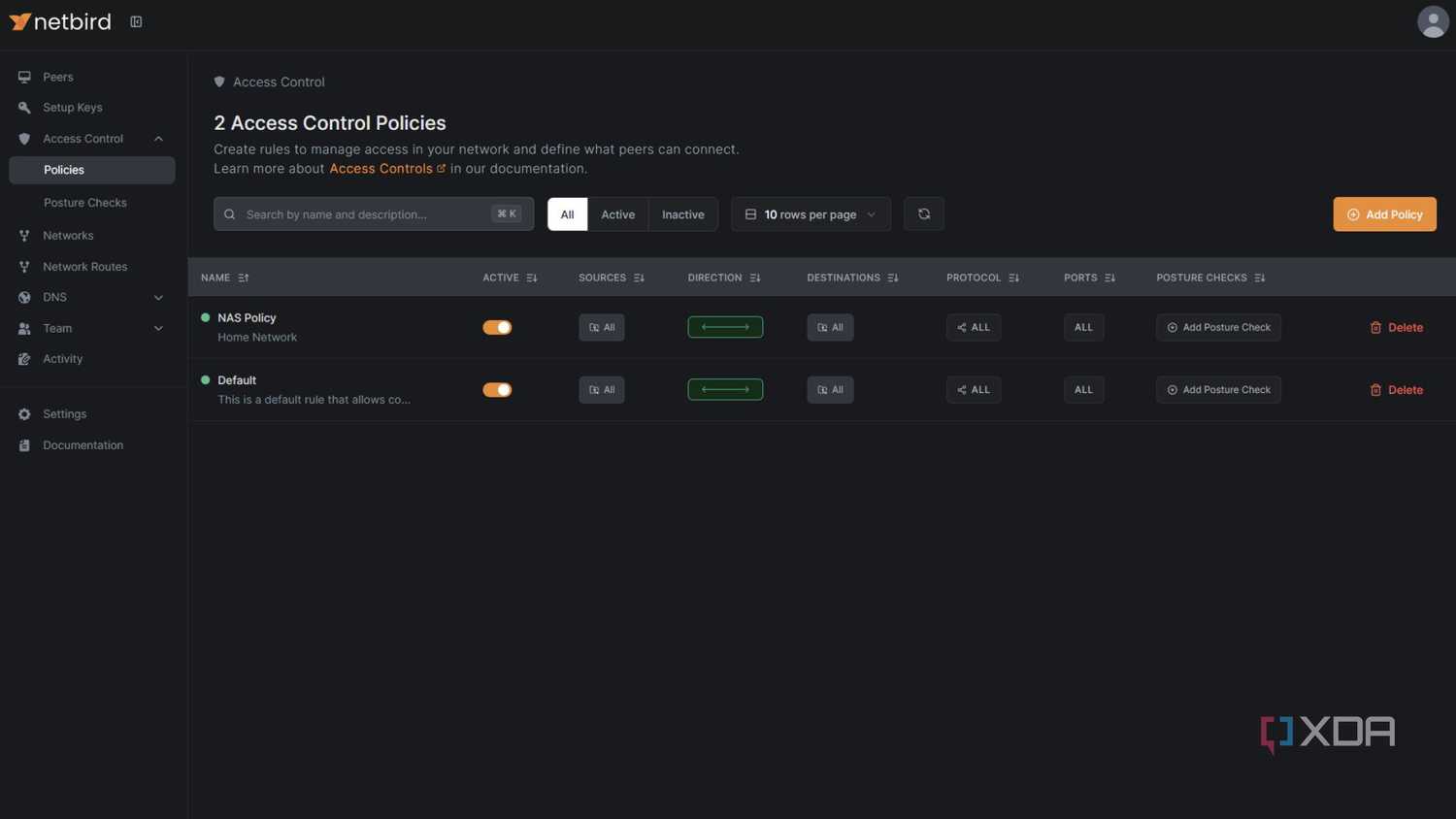Screen dimensions: 1456x819
Task: Sort by the Active column
Action: click(510, 278)
